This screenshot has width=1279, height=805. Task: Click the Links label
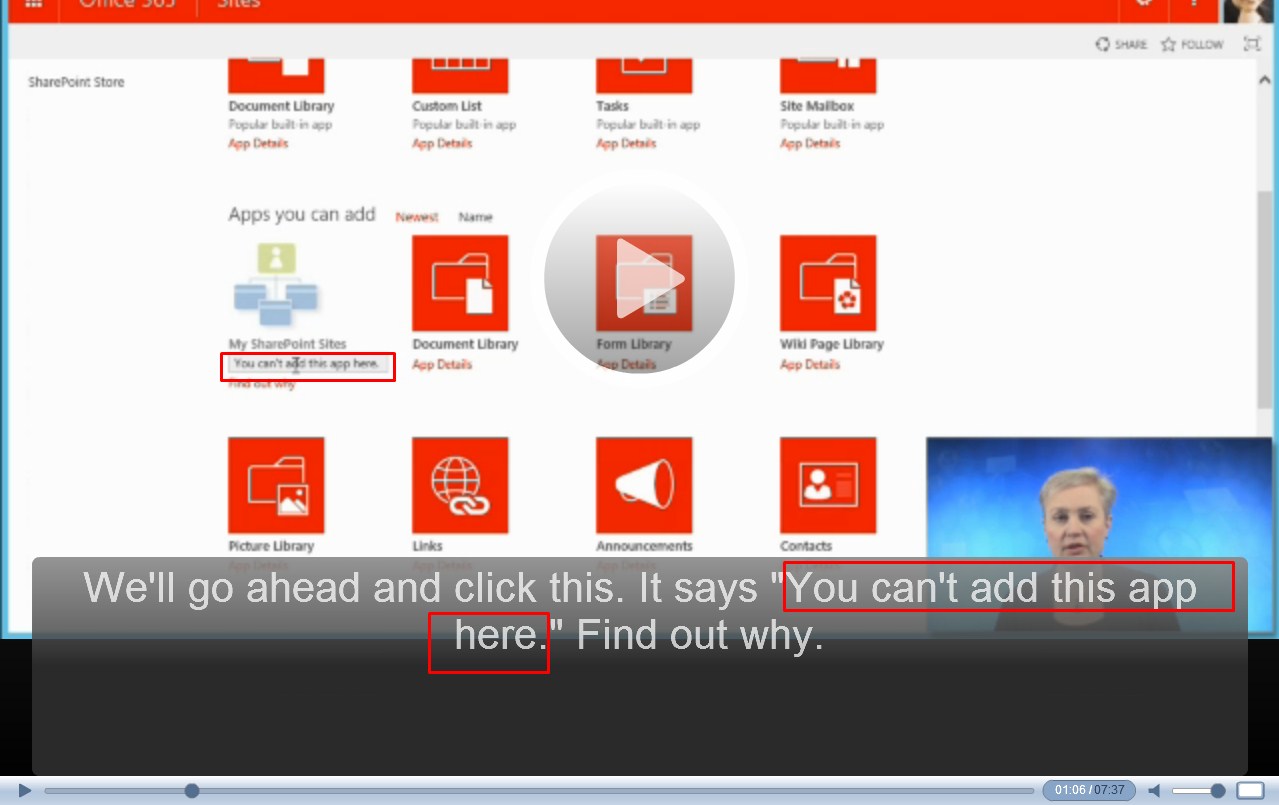point(427,546)
